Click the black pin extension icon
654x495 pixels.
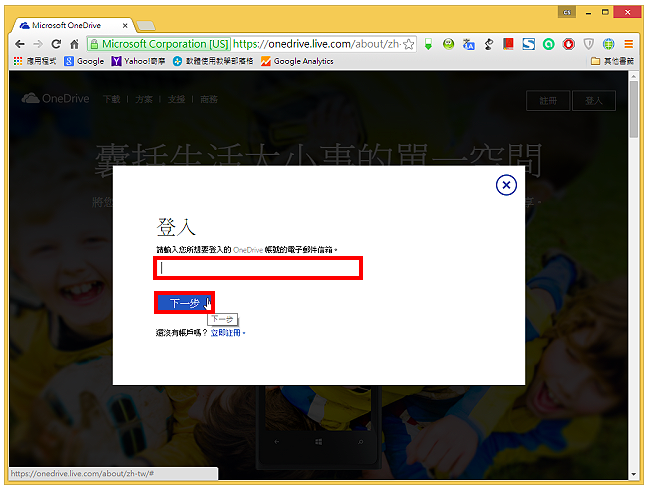488,44
